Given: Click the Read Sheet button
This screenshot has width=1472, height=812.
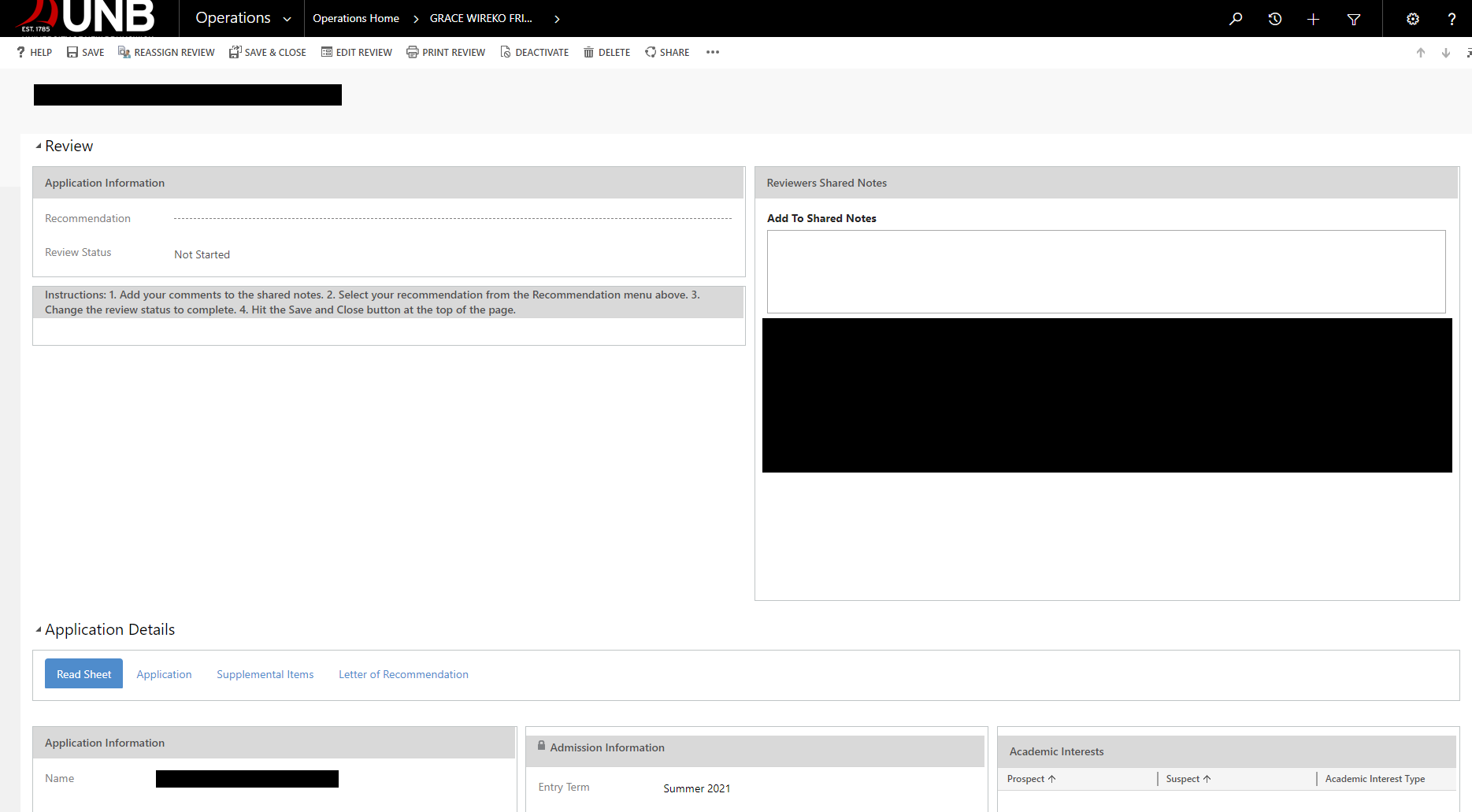Looking at the screenshot, I should (x=83, y=674).
